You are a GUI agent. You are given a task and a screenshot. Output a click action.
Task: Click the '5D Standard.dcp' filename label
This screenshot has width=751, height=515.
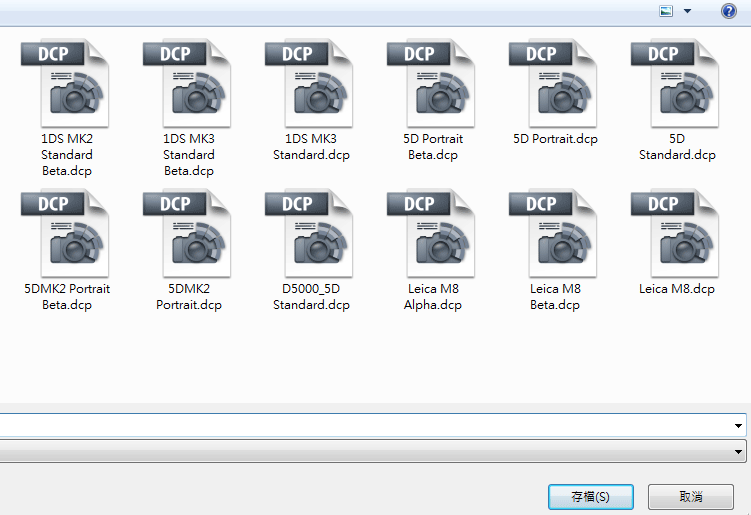click(x=677, y=147)
